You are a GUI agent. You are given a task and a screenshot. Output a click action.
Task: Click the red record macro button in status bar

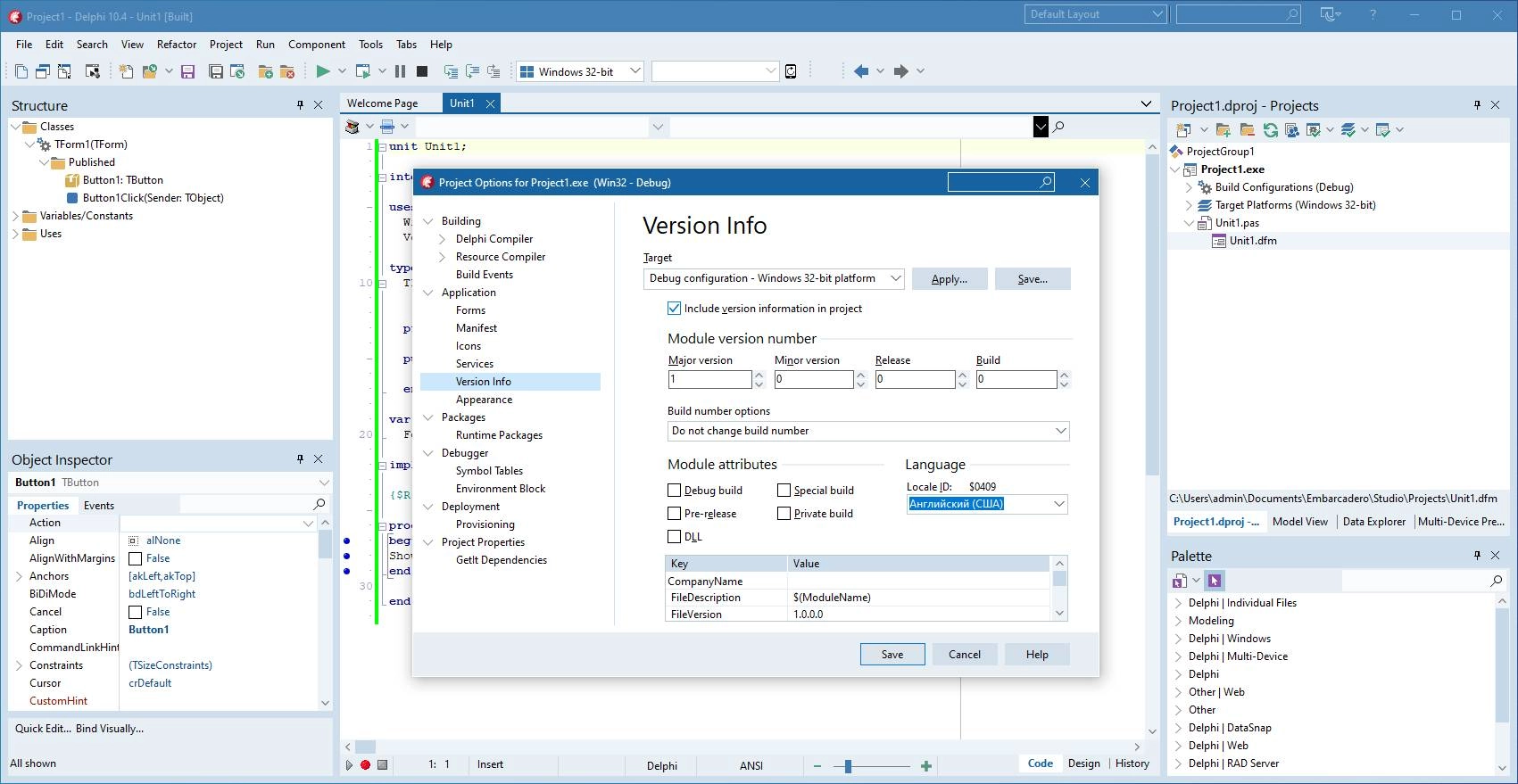point(365,764)
